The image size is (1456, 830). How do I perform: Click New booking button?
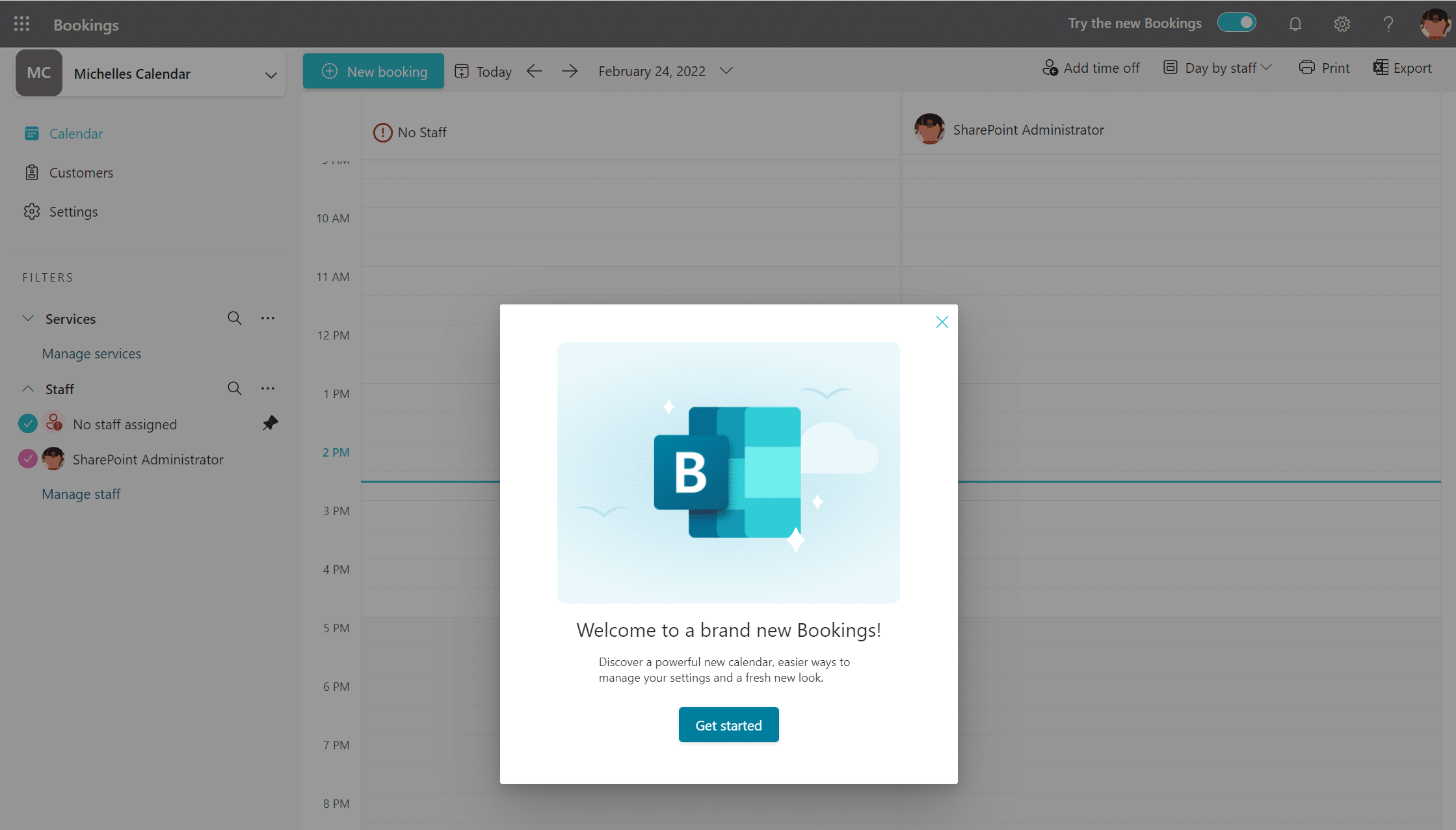(373, 71)
